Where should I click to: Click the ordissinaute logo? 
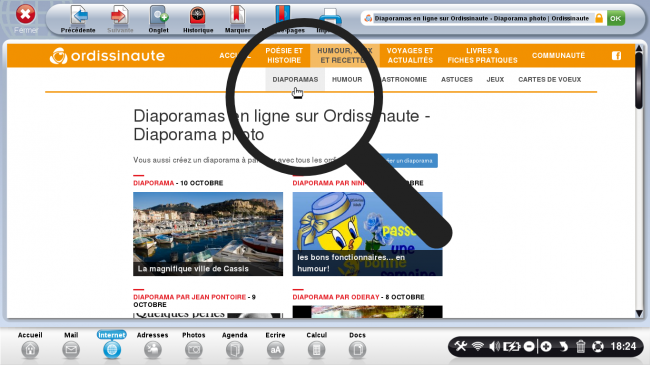coord(107,56)
